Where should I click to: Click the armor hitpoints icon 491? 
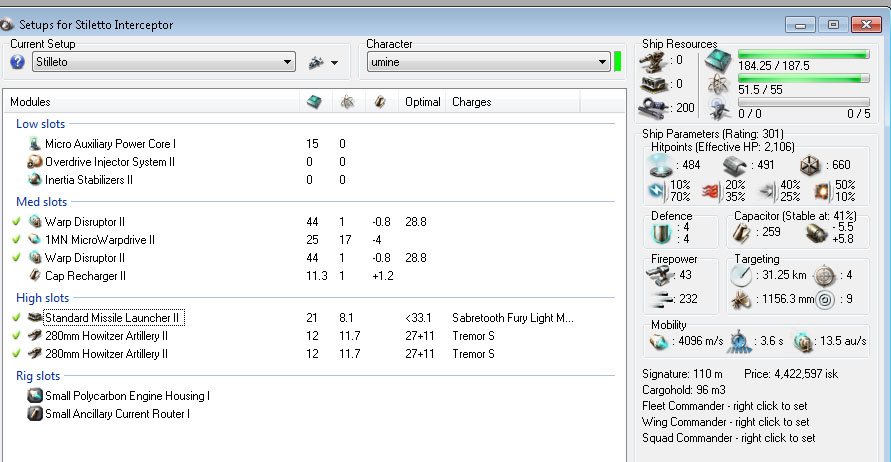(735, 165)
